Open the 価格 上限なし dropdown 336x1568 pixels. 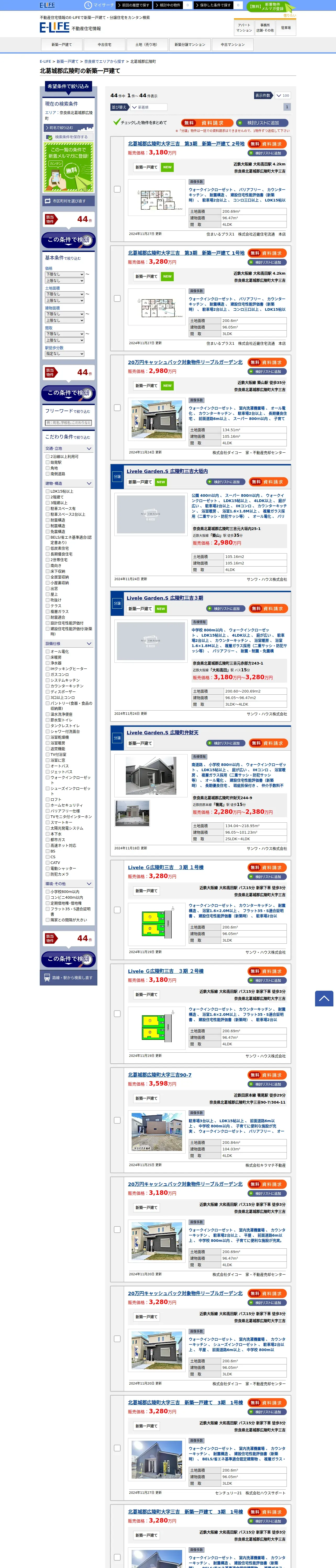click(65, 281)
